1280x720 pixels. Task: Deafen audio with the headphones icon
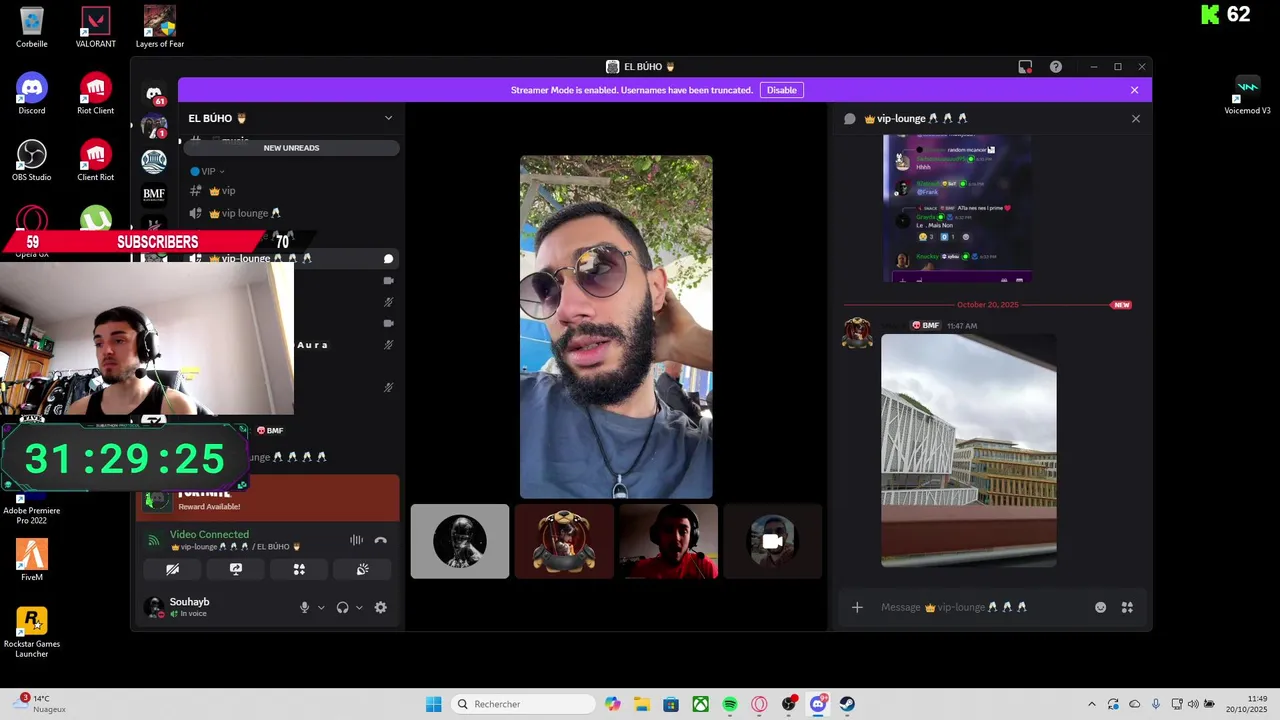tap(342, 607)
